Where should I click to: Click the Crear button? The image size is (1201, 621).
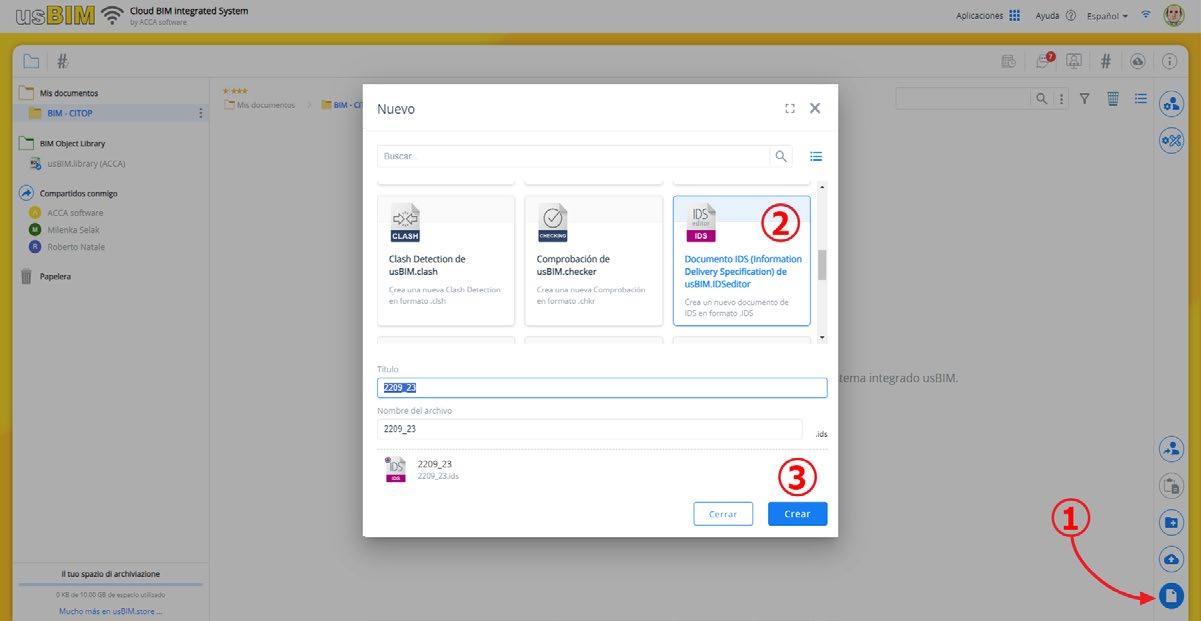pyautogui.click(x=797, y=514)
